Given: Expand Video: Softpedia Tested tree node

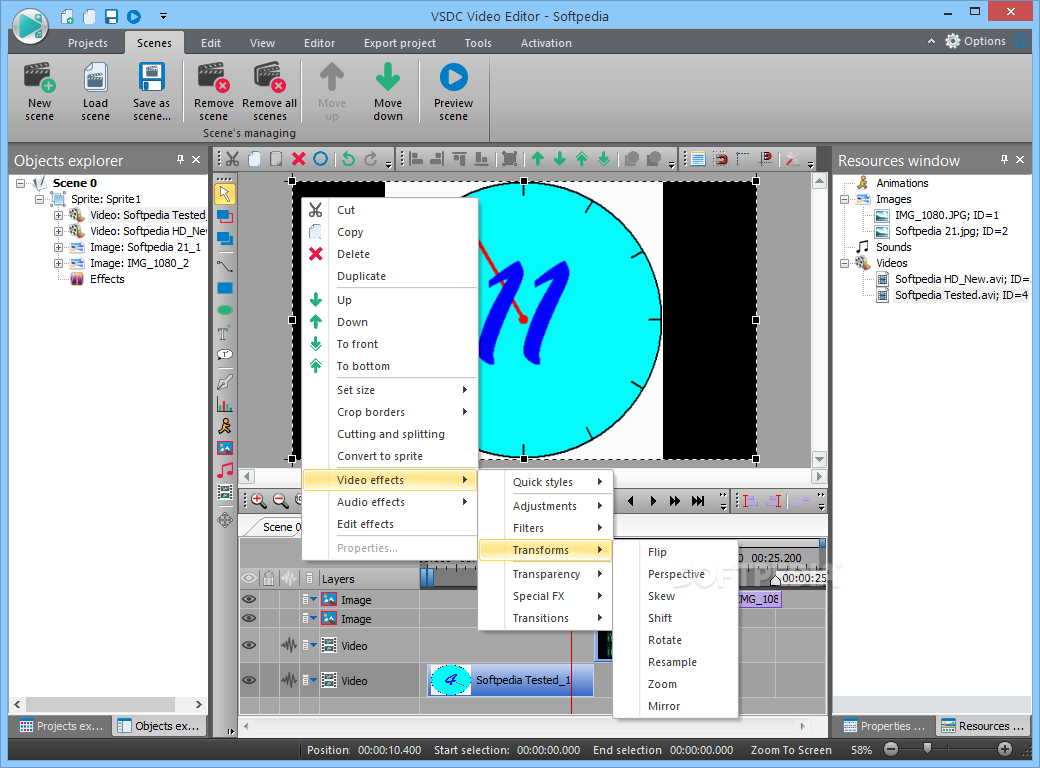Looking at the screenshot, I should [58, 215].
